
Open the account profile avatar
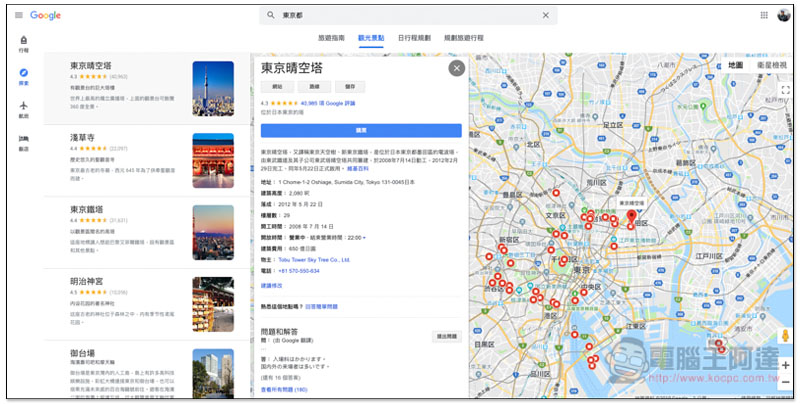783,15
